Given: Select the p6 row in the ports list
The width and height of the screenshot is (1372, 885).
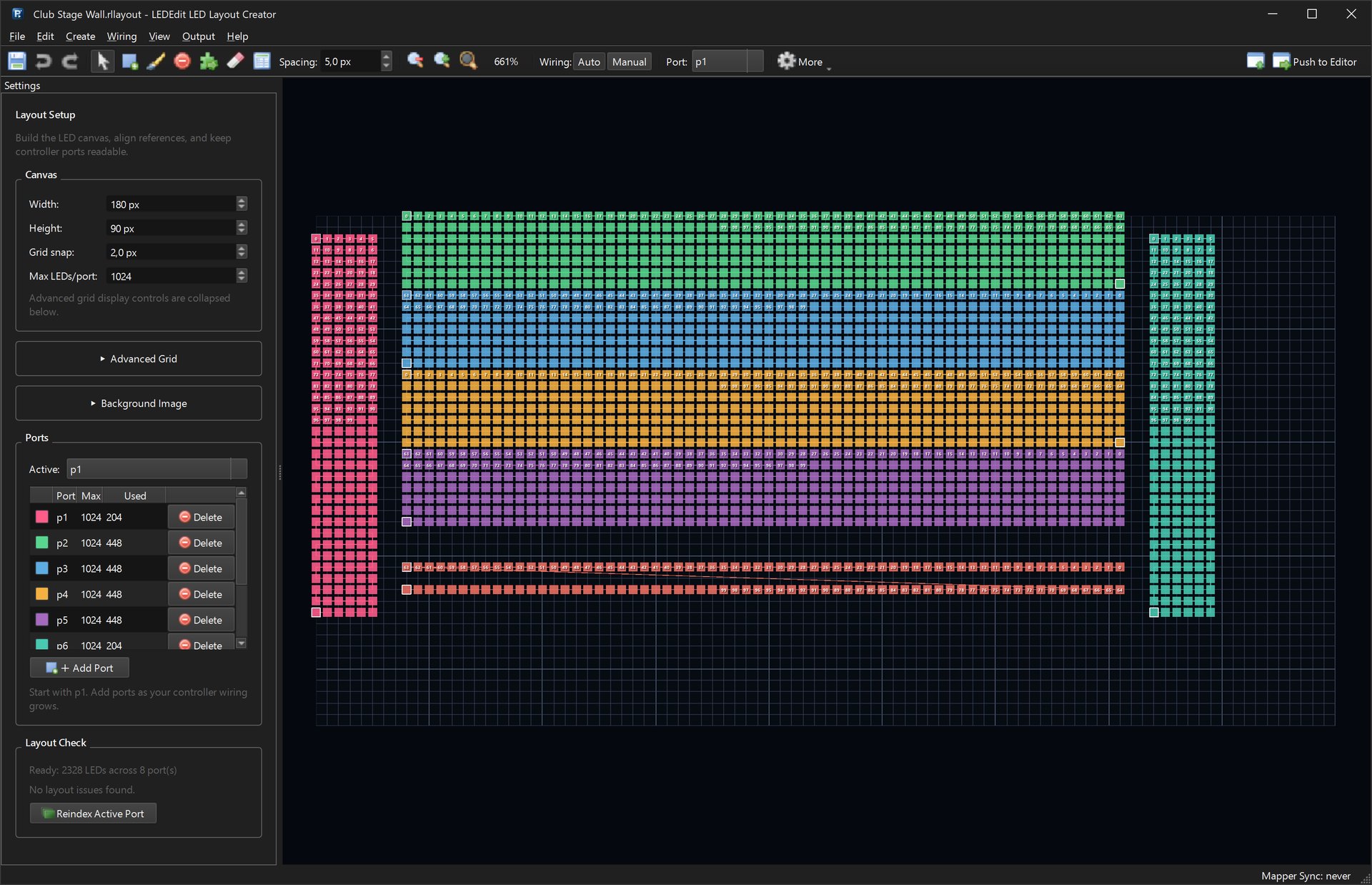Looking at the screenshot, I should coord(98,645).
